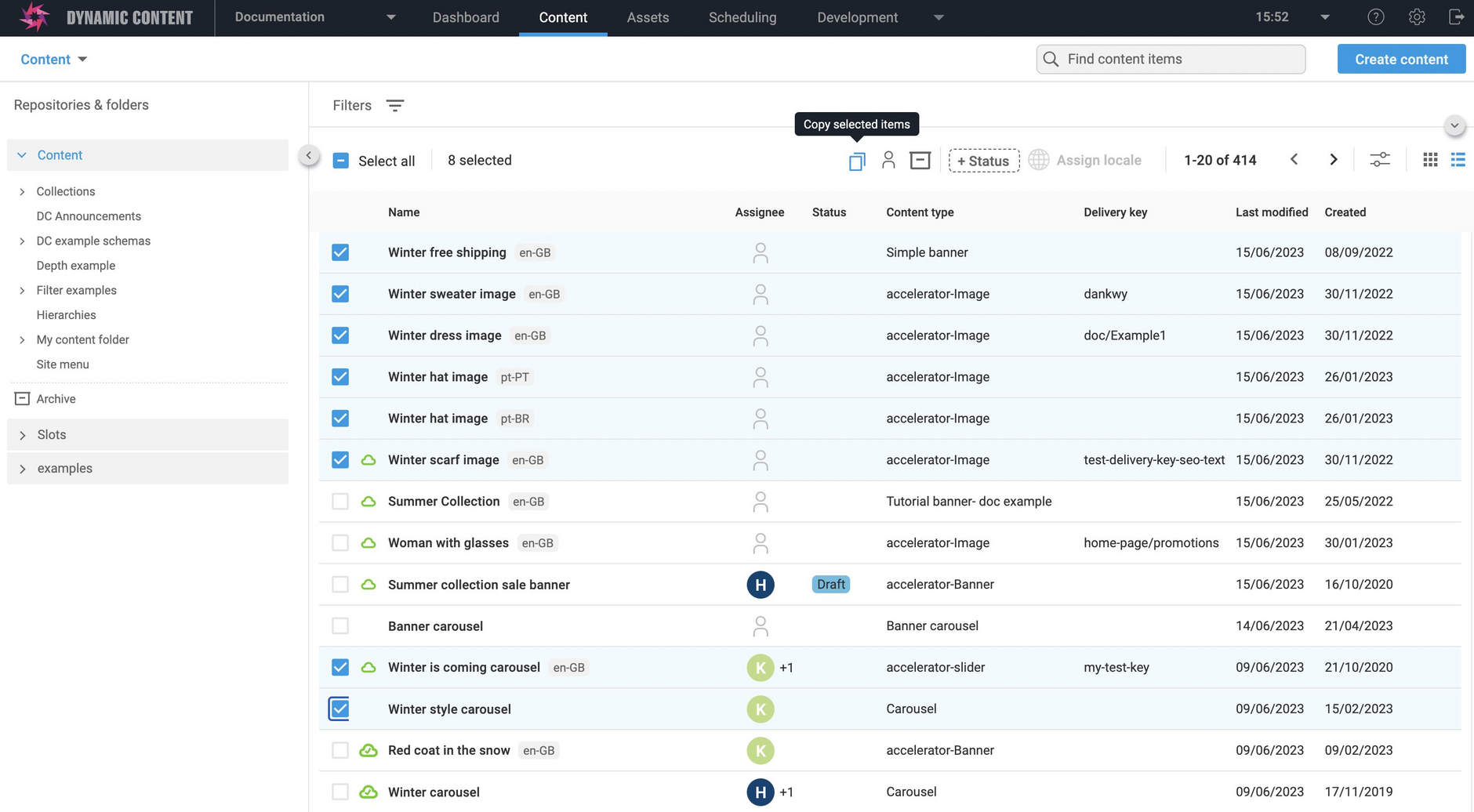Open the Assets tab

point(648,17)
